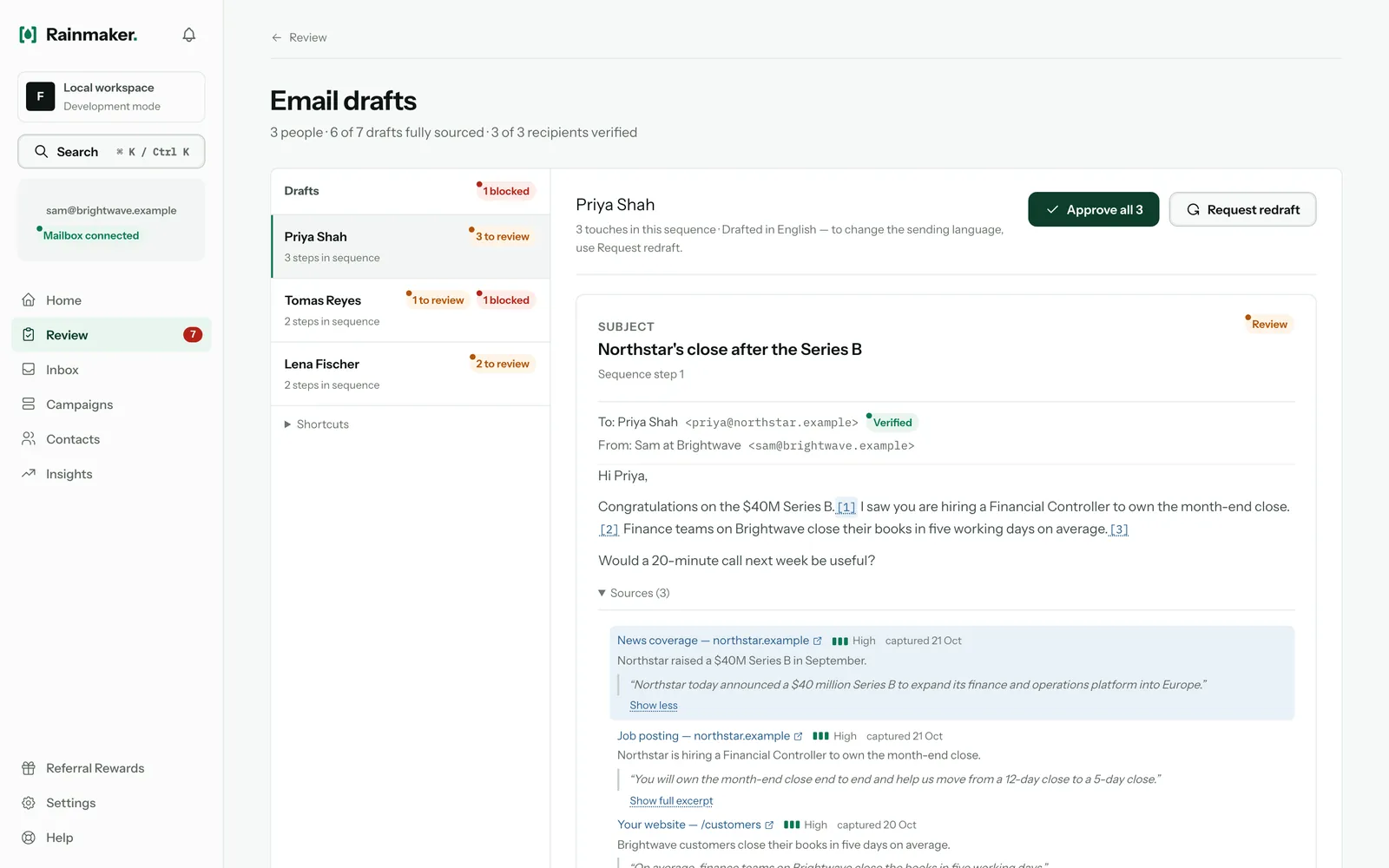Click Show less under News coverage
Image resolution: width=1389 pixels, height=868 pixels.
click(654, 706)
